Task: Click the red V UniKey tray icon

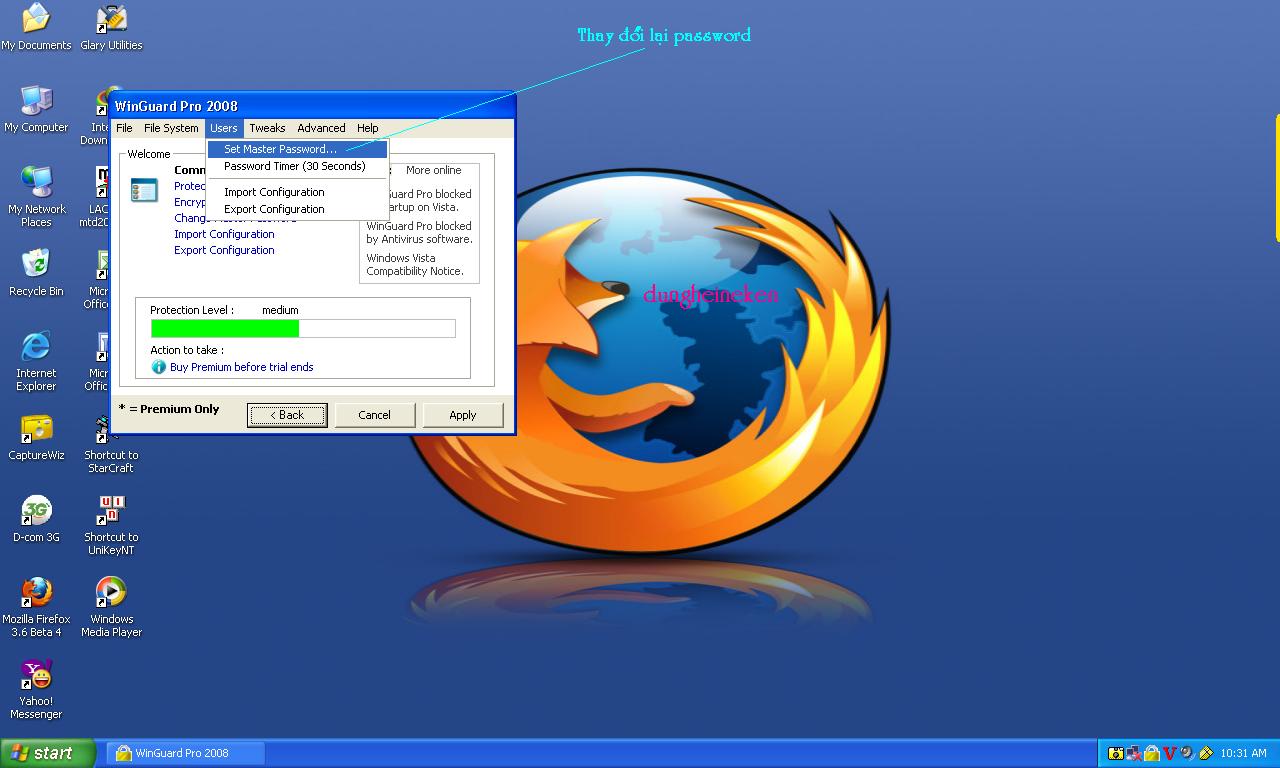Action: click(1169, 753)
